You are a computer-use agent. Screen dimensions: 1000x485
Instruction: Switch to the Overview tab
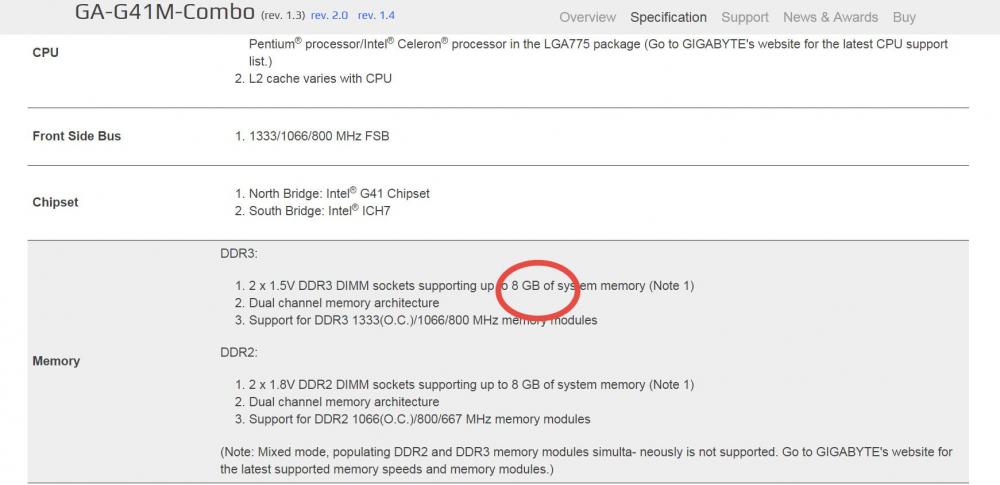click(x=587, y=17)
